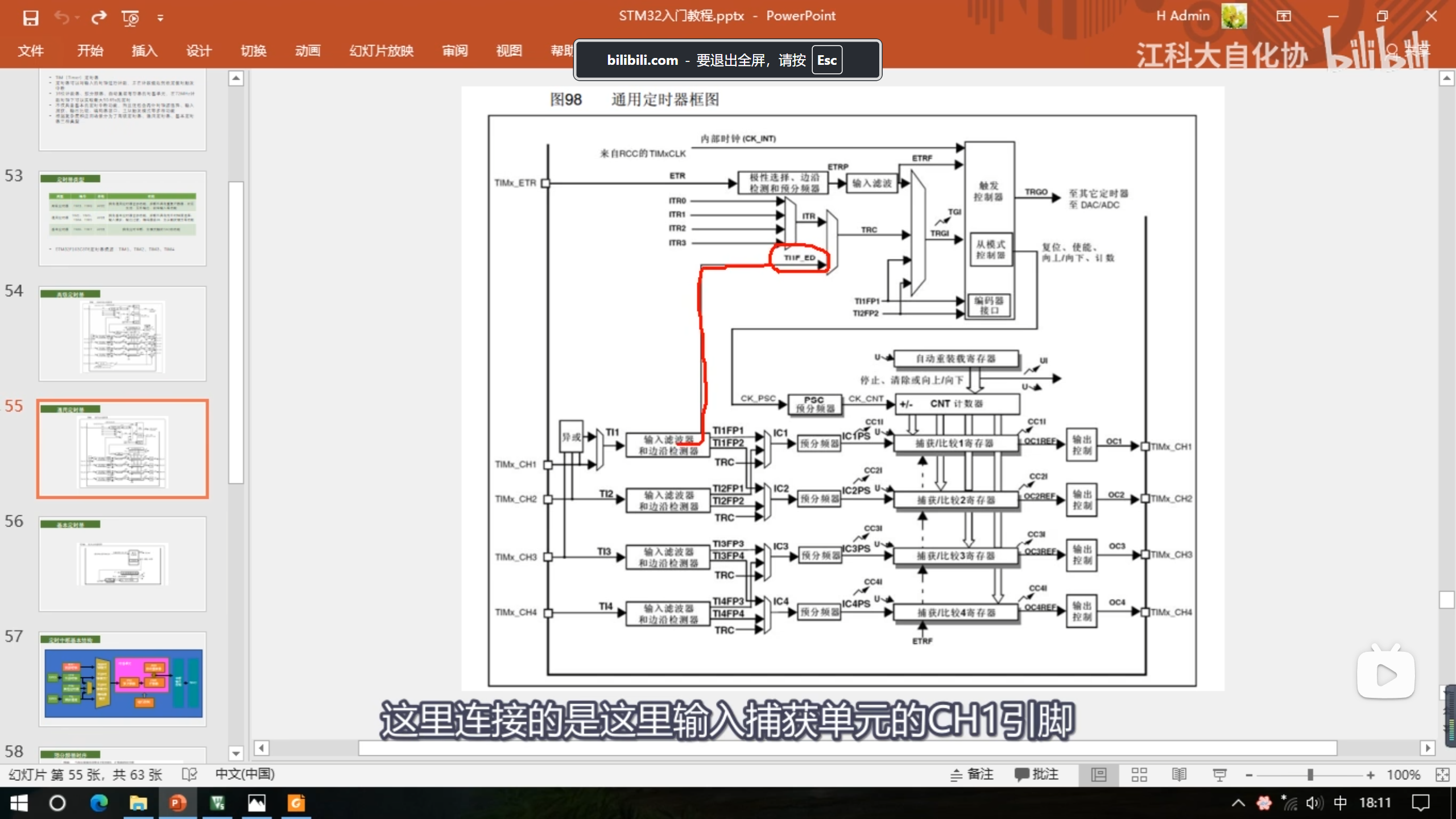Switch to Reading view icon

(1179, 774)
